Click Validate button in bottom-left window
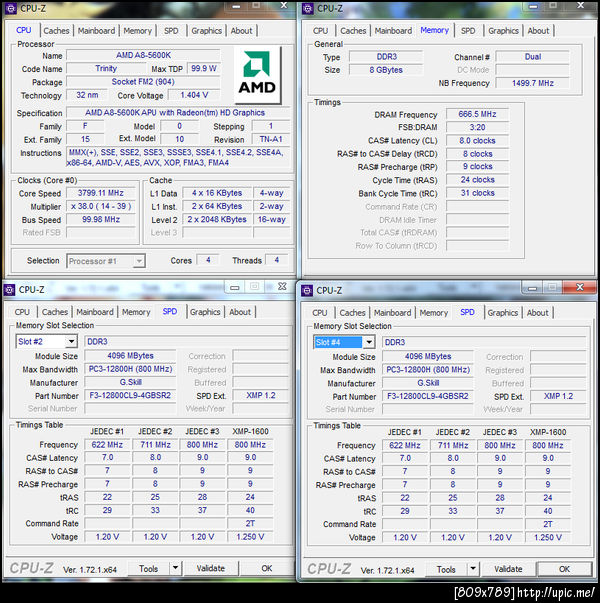The height and width of the screenshot is (603, 600). click(x=211, y=568)
